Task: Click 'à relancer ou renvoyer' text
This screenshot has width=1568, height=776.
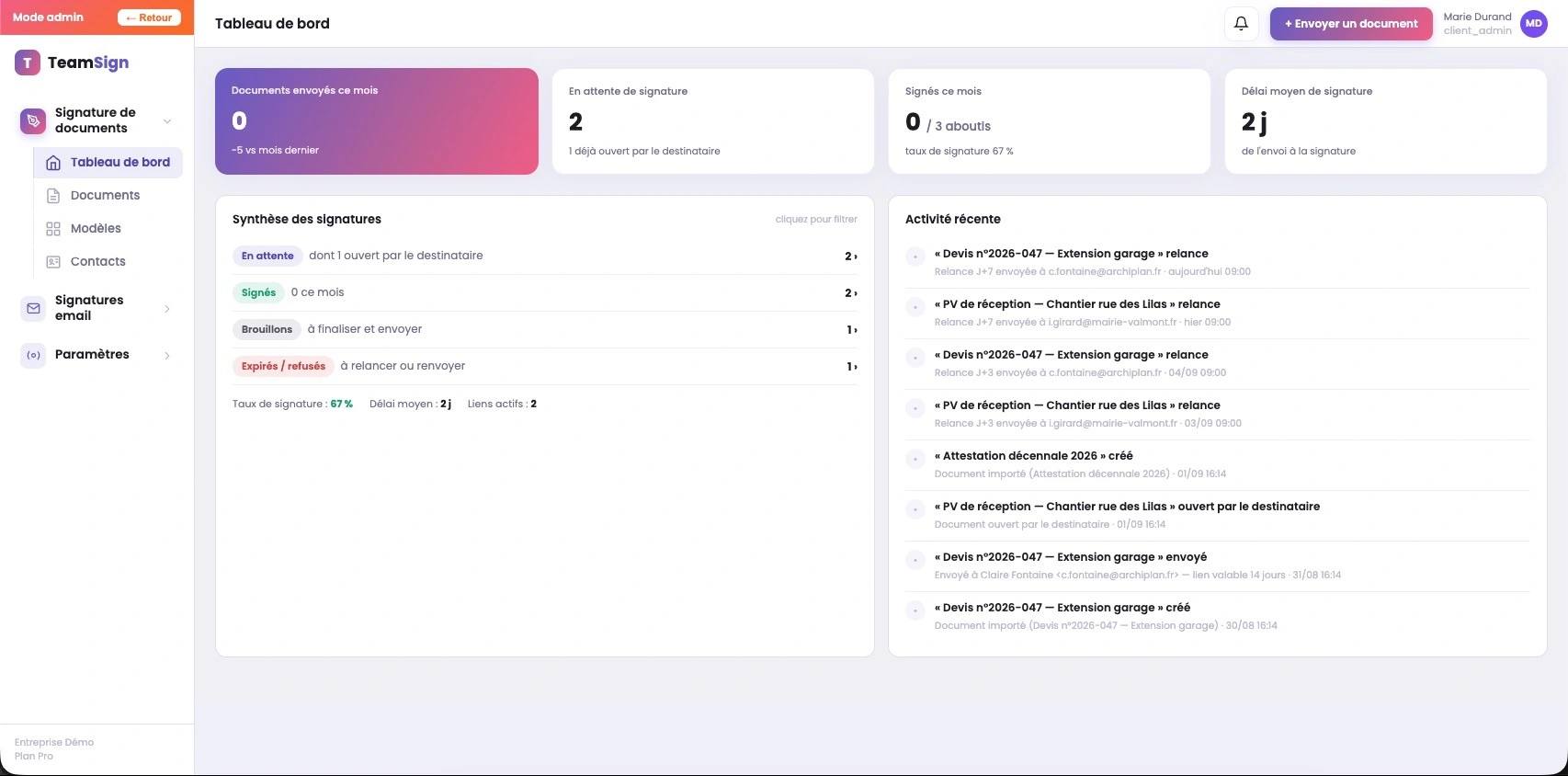Action: [x=403, y=366]
